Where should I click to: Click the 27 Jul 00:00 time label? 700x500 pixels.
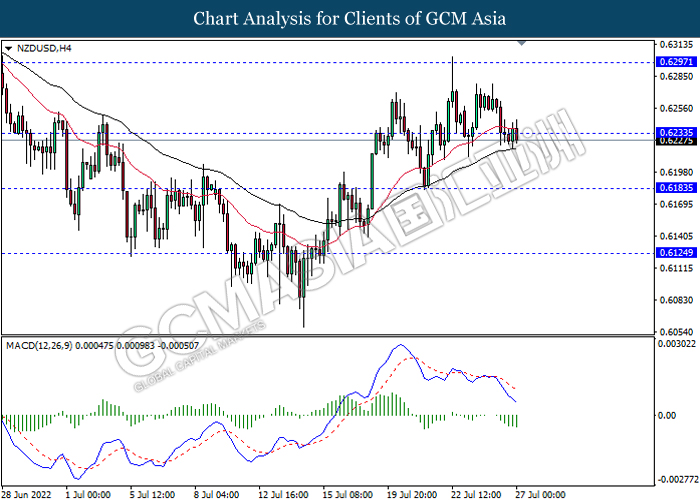(541, 495)
